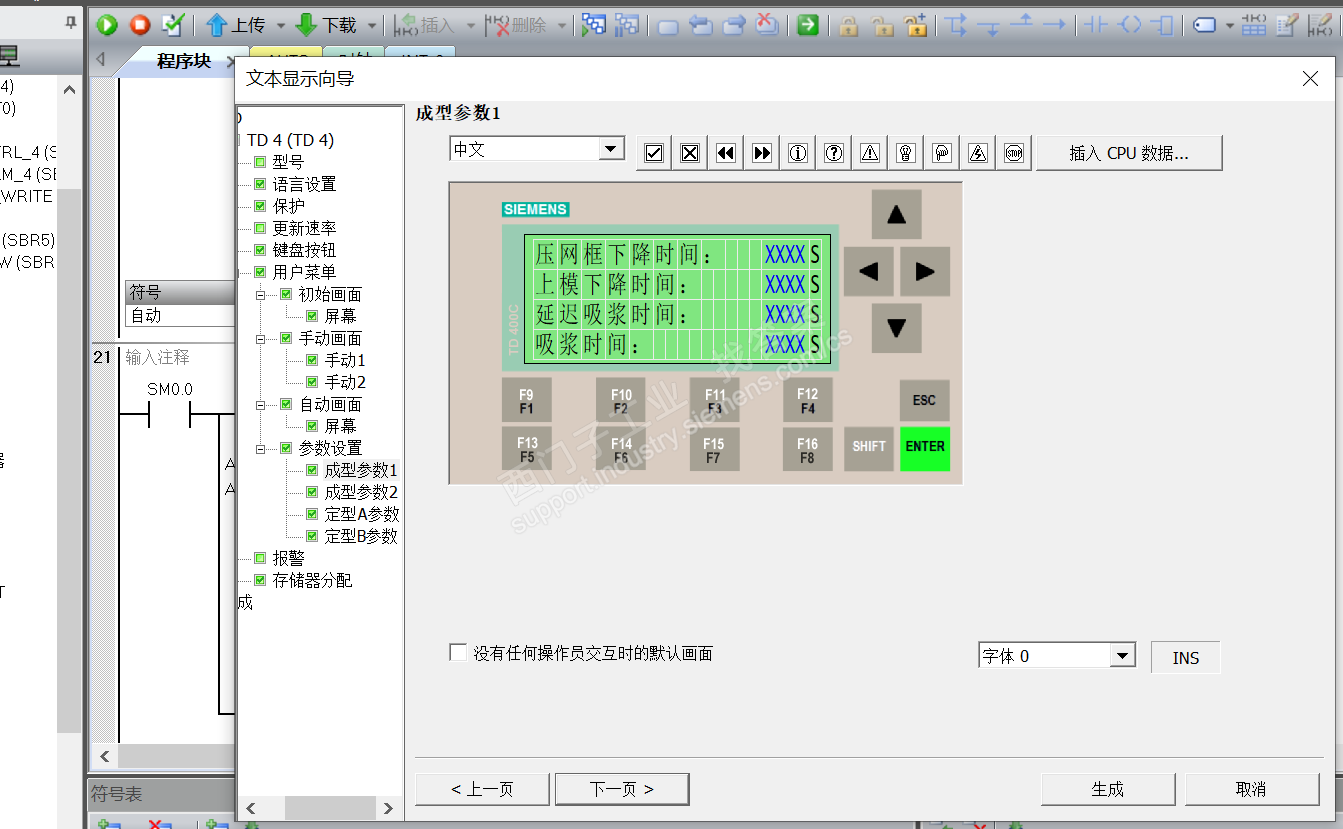The image size is (1343, 829).
Task: Click the 删除 delete toolbar item
Action: click(517, 25)
